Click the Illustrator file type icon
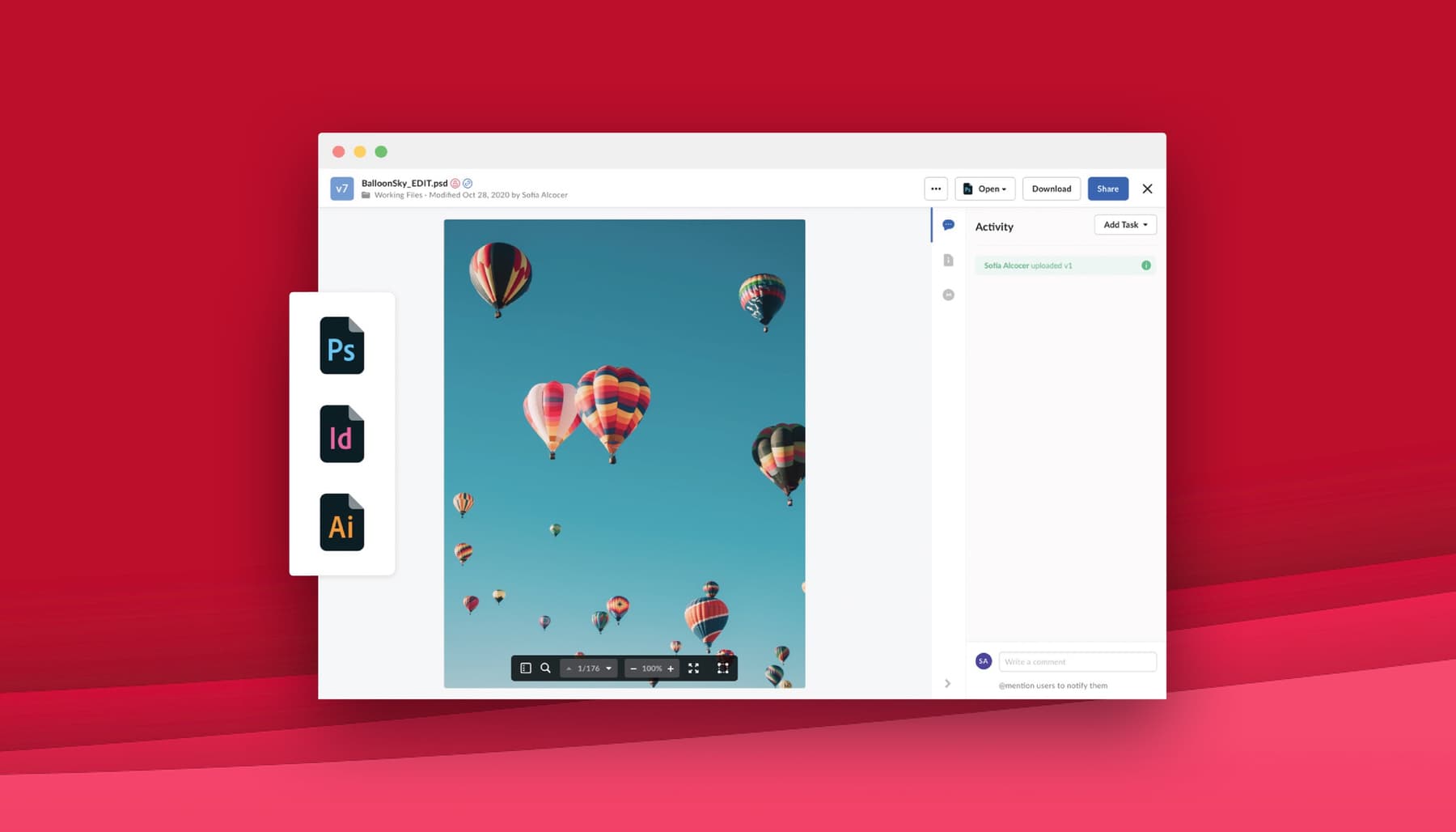Viewport: 1456px width, 832px height. (x=341, y=523)
